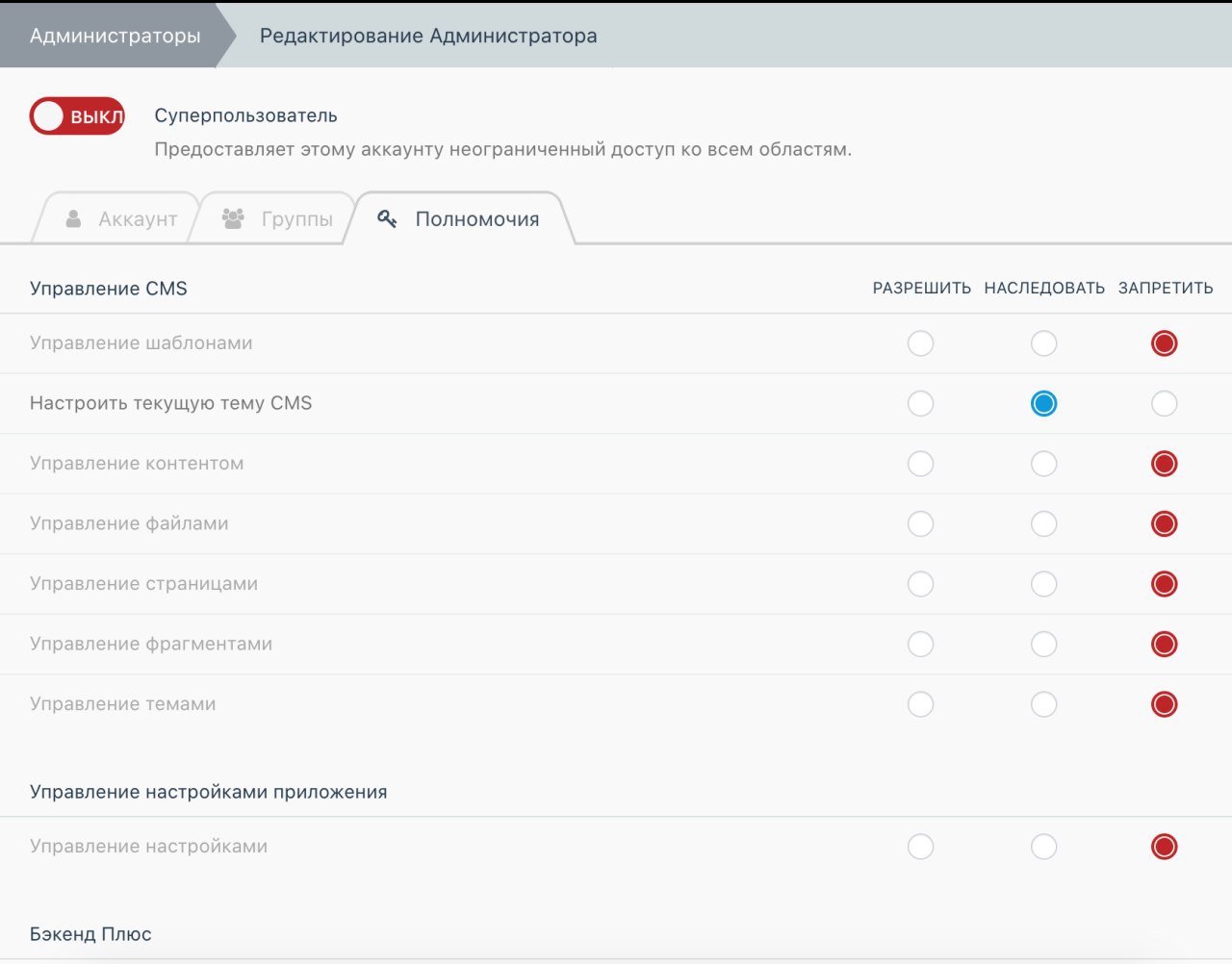Click the superuser description text
The width and height of the screenshot is (1232, 964).
coord(503,150)
